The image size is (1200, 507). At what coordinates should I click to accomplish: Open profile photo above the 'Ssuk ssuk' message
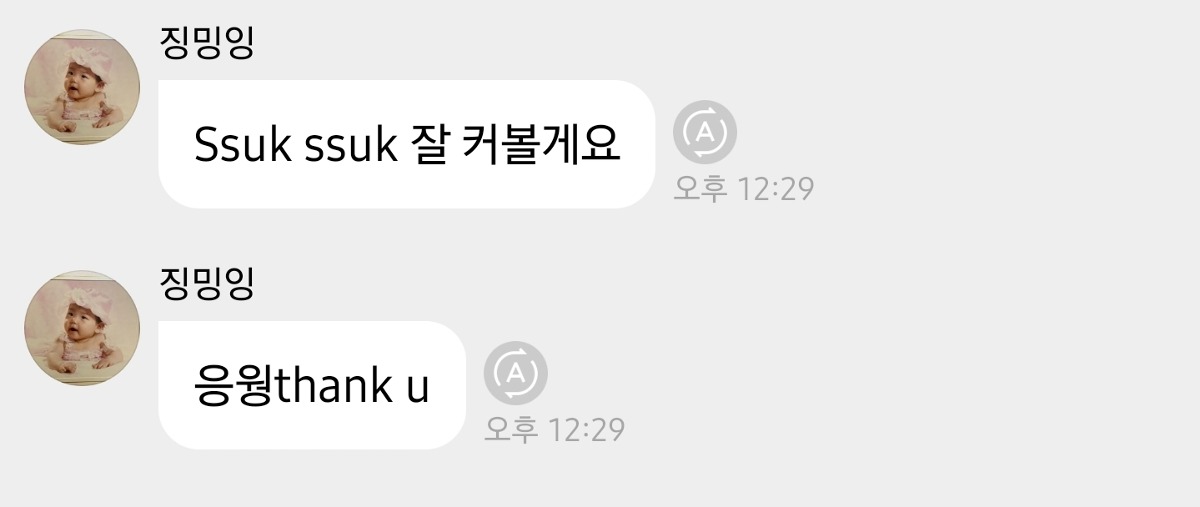coord(82,87)
